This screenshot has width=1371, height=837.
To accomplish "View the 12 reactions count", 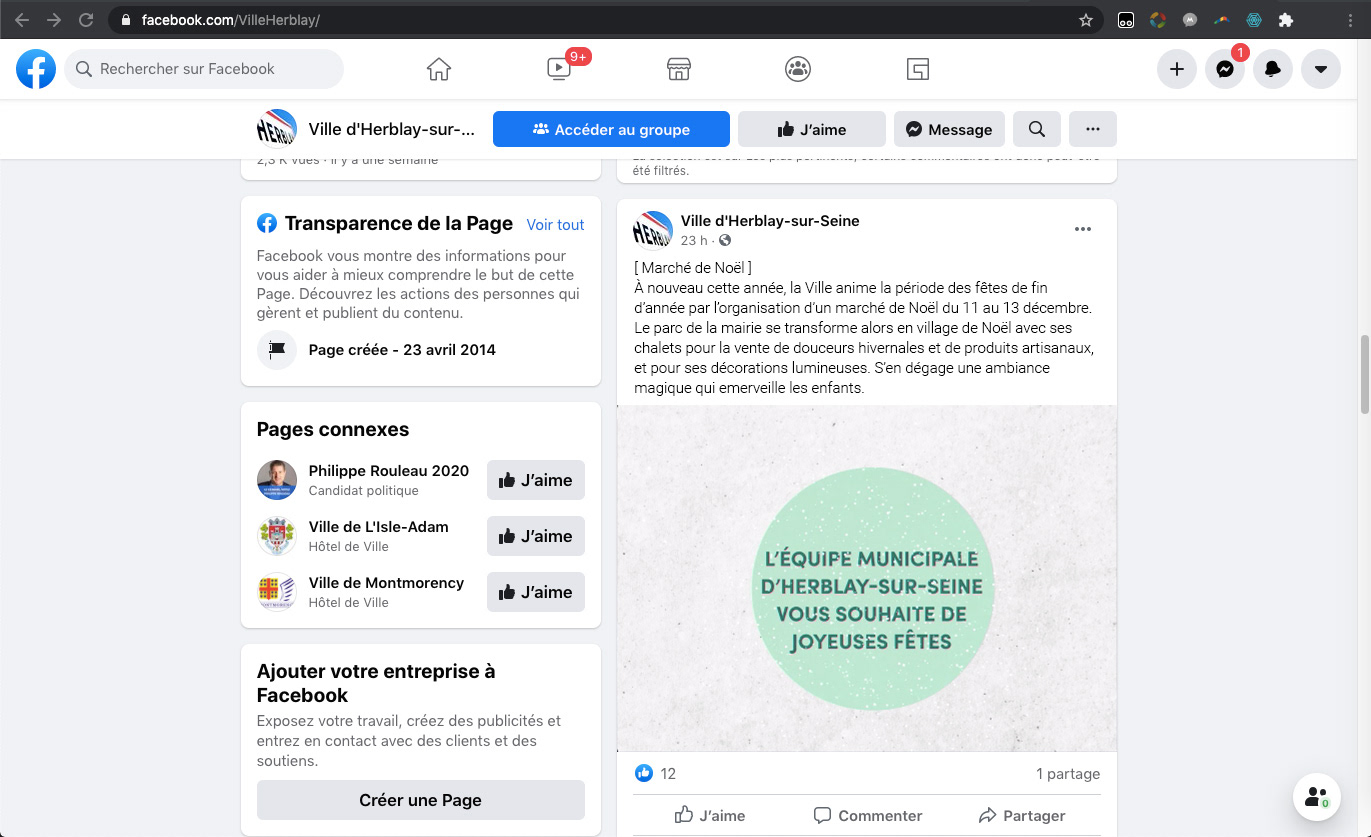I will pyautogui.click(x=669, y=774).
